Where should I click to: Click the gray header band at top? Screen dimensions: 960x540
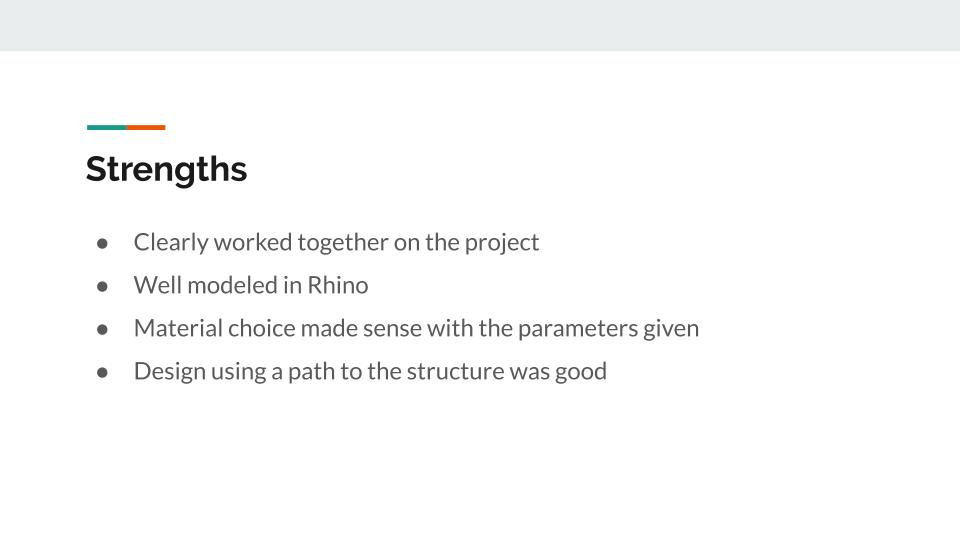pos(480,25)
